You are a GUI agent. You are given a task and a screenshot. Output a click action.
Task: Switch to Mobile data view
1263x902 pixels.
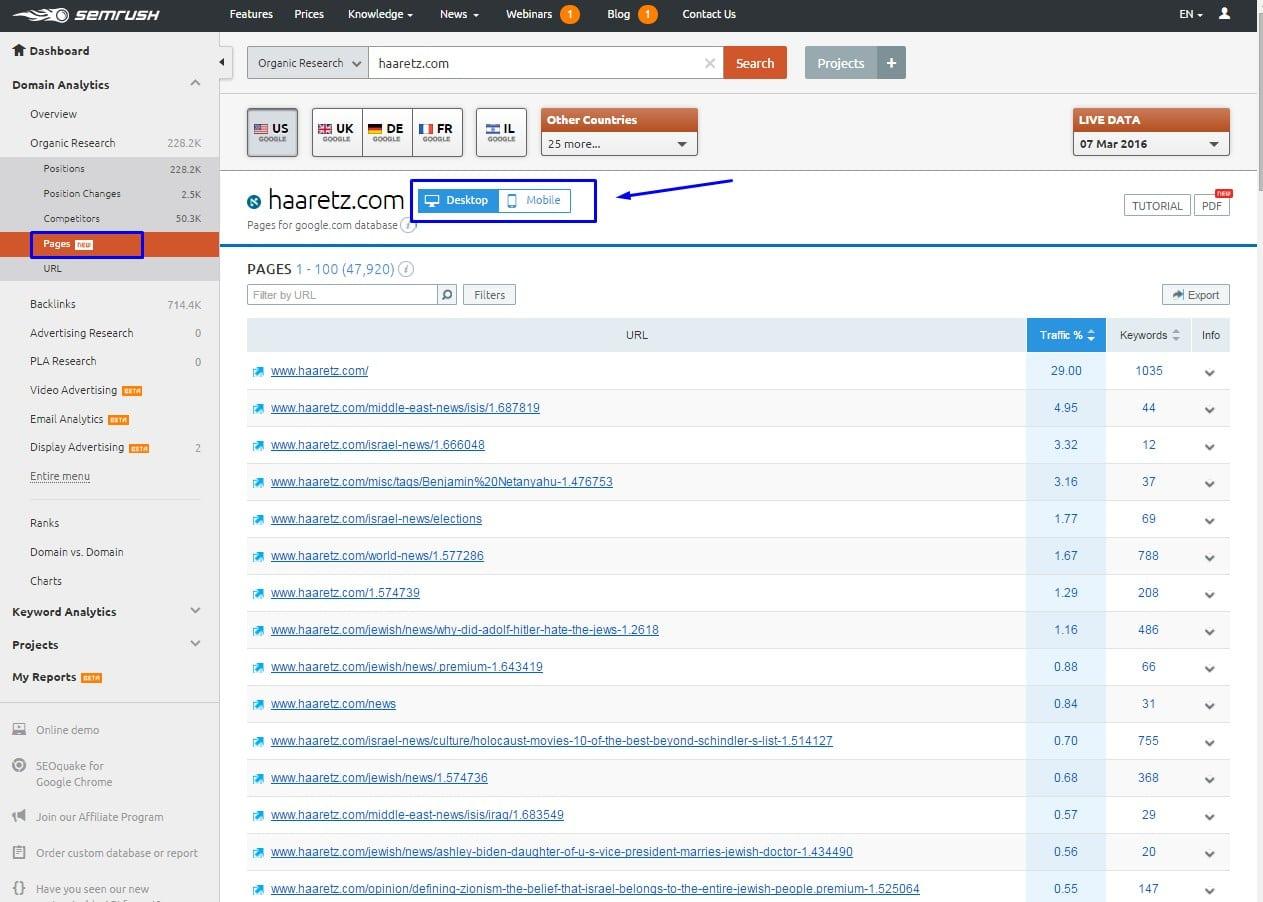pos(534,200)
